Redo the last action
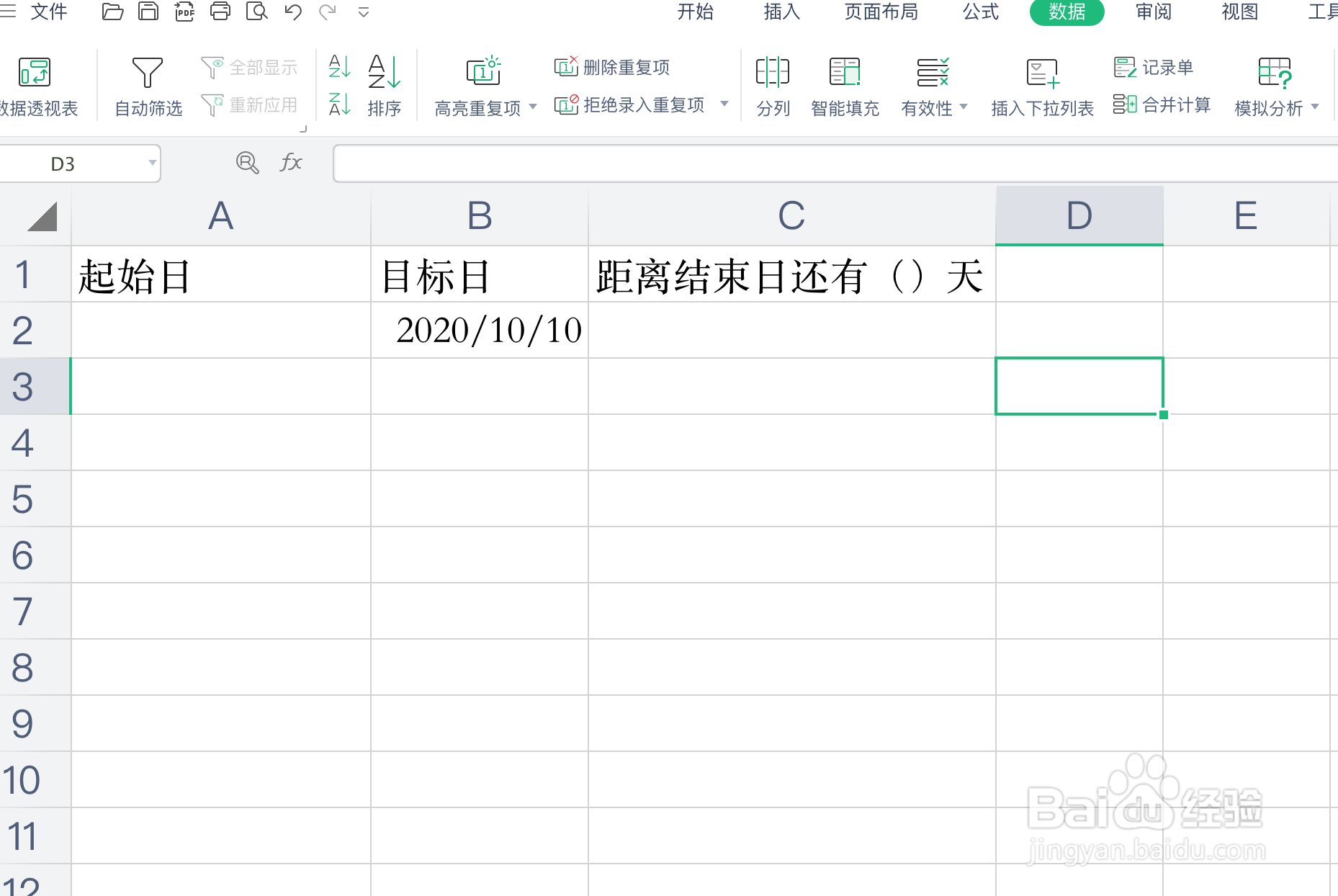Viewport: 1338px width, 896px height. (328, 12)
